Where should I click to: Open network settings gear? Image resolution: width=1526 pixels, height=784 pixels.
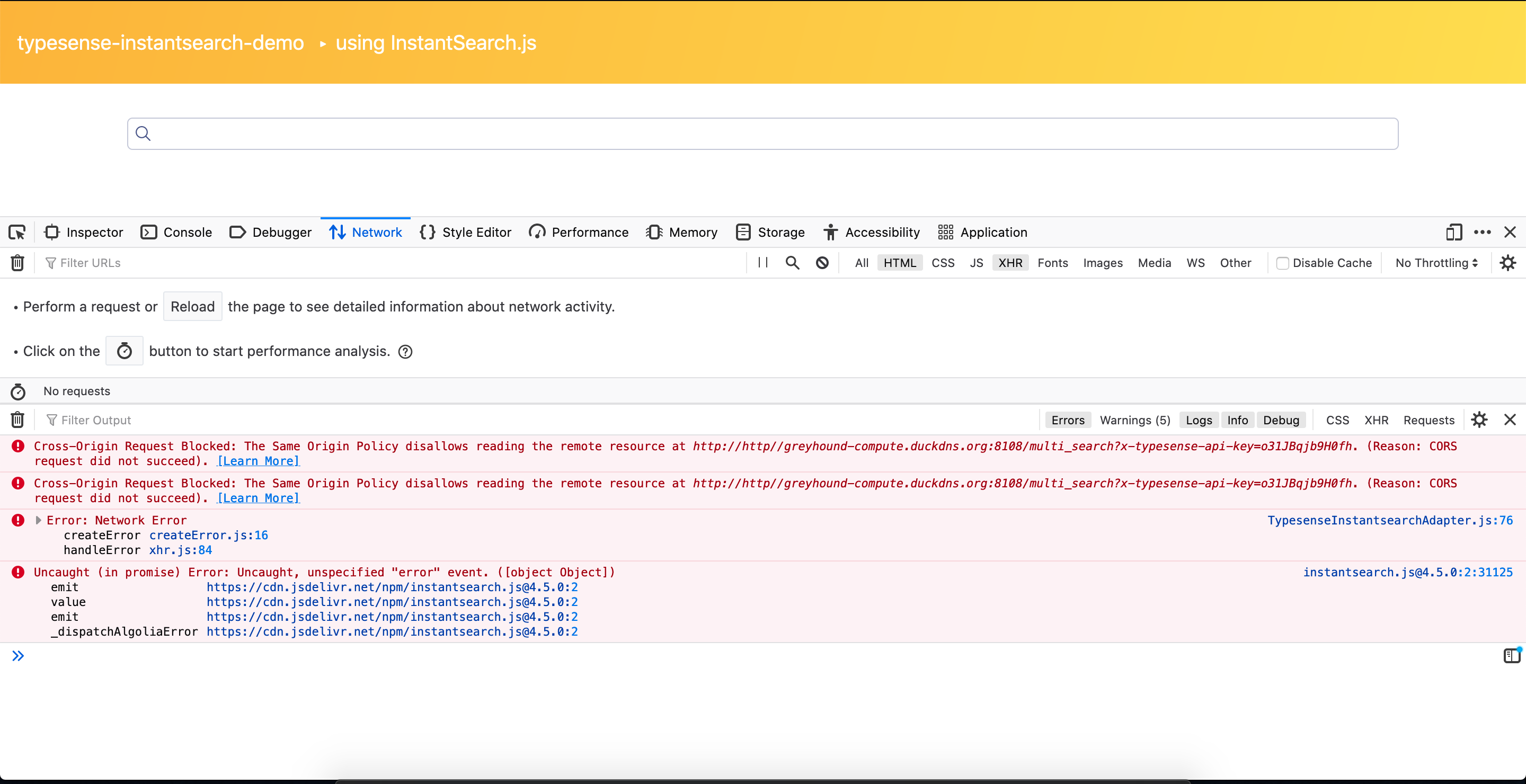coord(1507,263)
